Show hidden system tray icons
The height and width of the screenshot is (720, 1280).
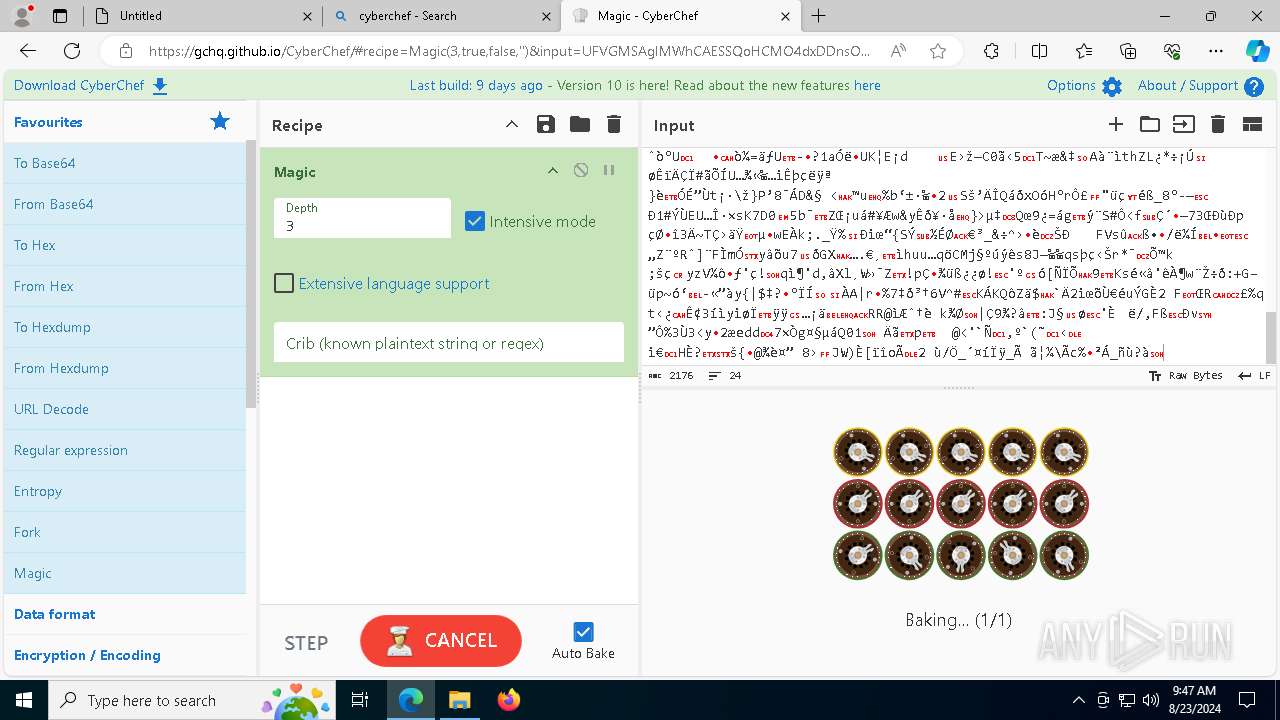[1078, 700]
